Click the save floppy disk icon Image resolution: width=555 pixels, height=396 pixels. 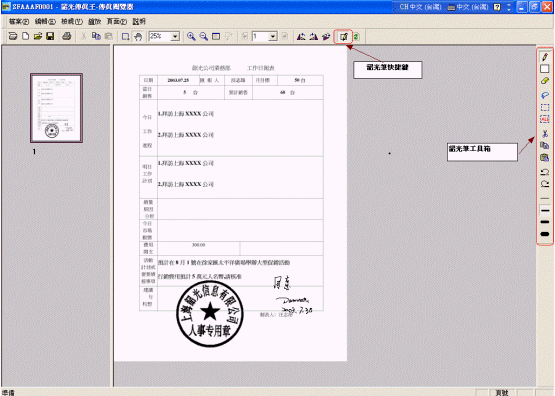50,36
